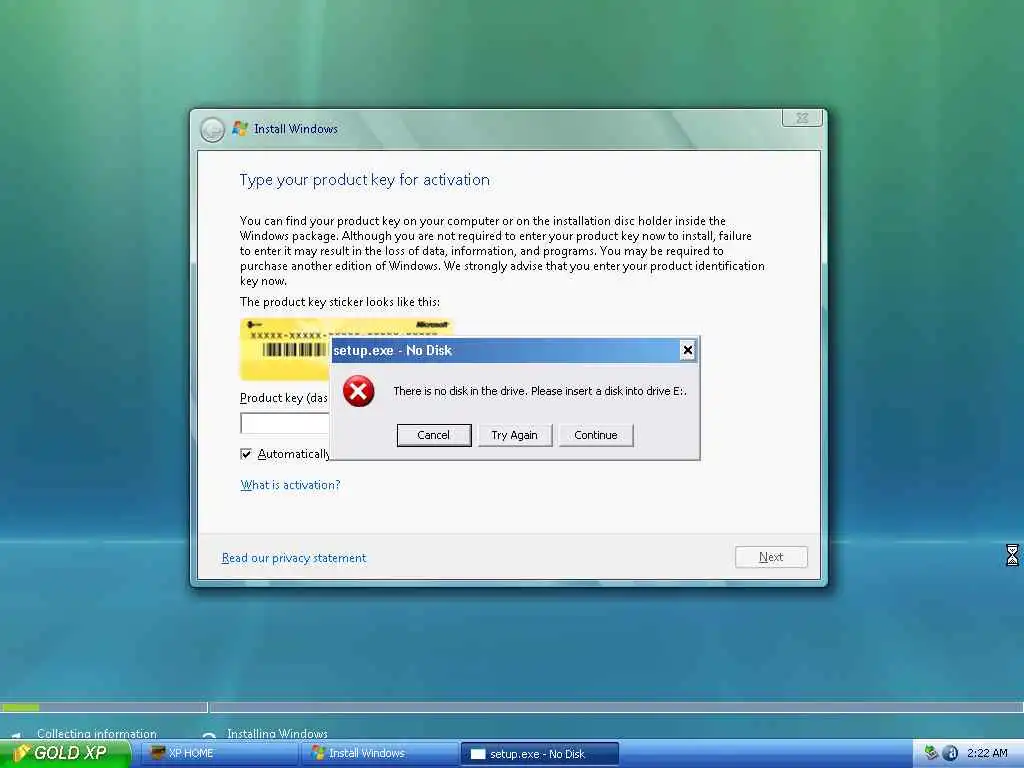Click the network tray icon

[931, 753]
